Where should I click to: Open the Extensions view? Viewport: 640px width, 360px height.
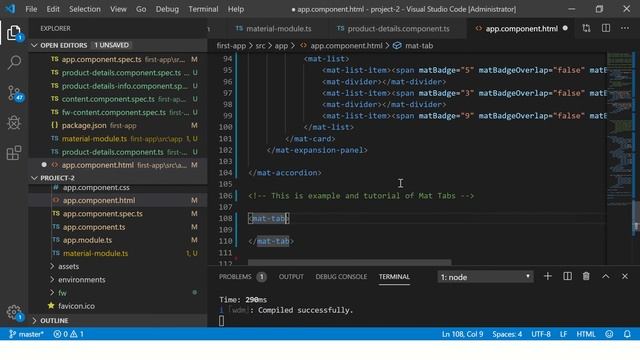[14, 153]
